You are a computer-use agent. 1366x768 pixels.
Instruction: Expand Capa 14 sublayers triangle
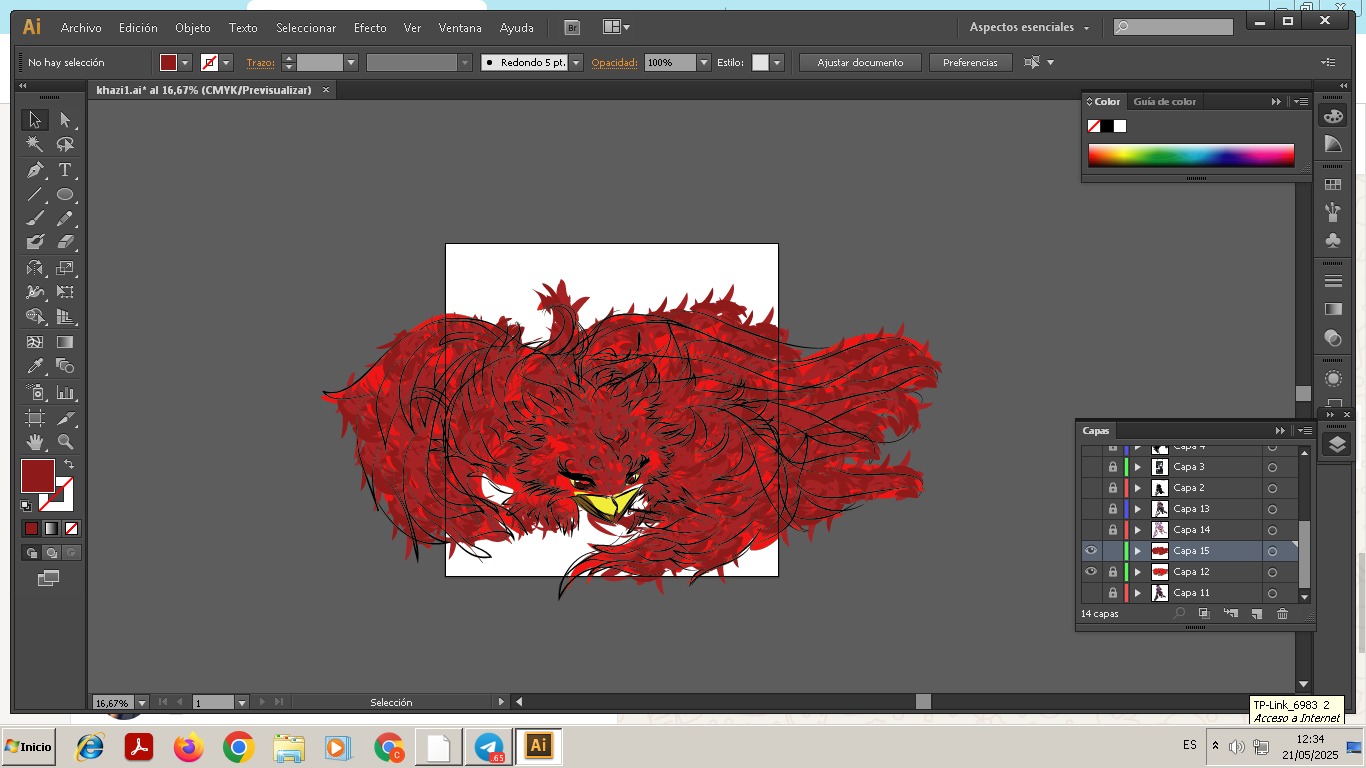pos(1137,530)
